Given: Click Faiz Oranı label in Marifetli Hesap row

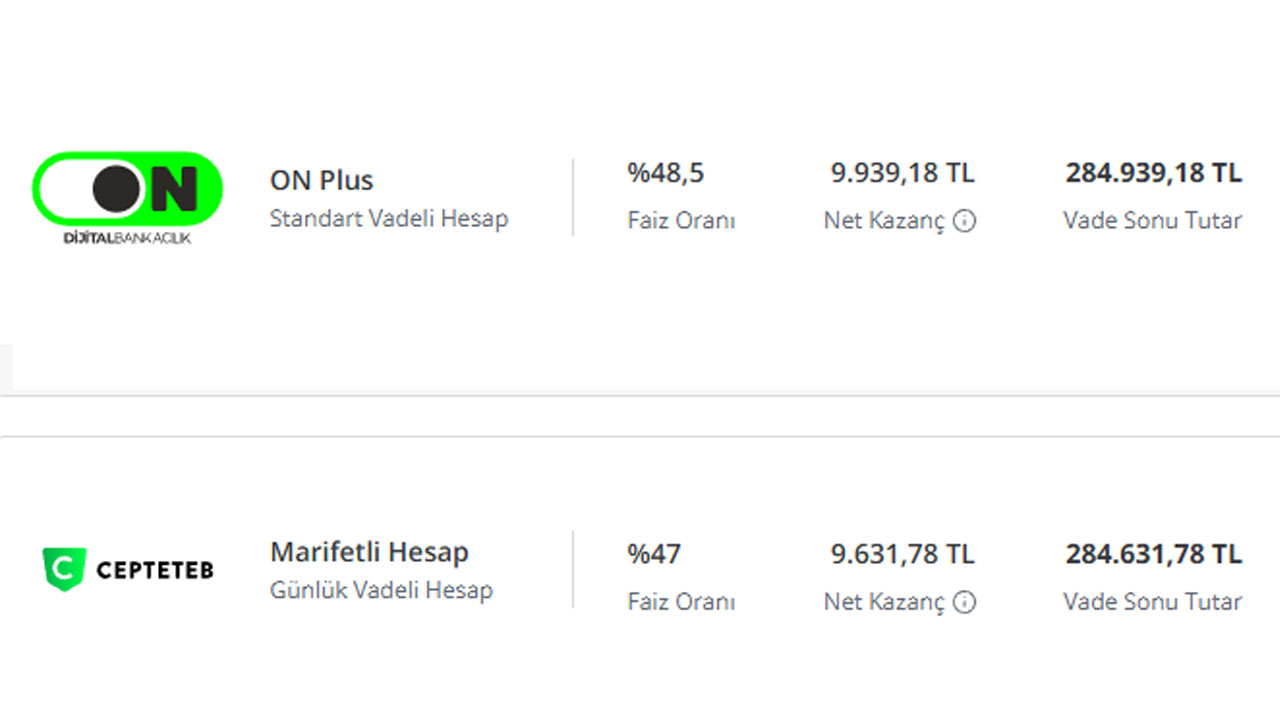Looking at the screenshot, I should click(681, 602).
